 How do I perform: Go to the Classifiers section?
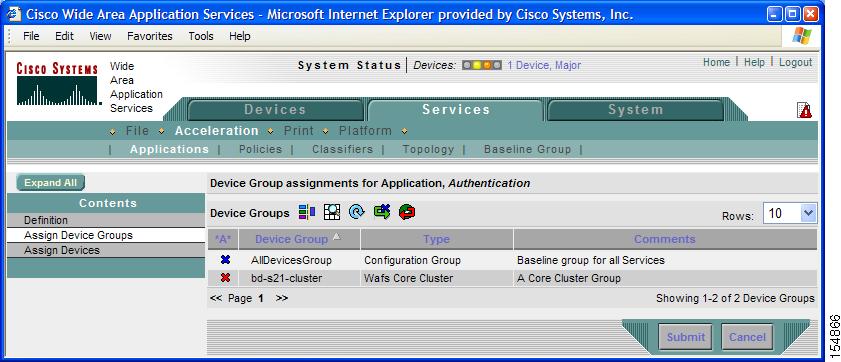(343, 150)
